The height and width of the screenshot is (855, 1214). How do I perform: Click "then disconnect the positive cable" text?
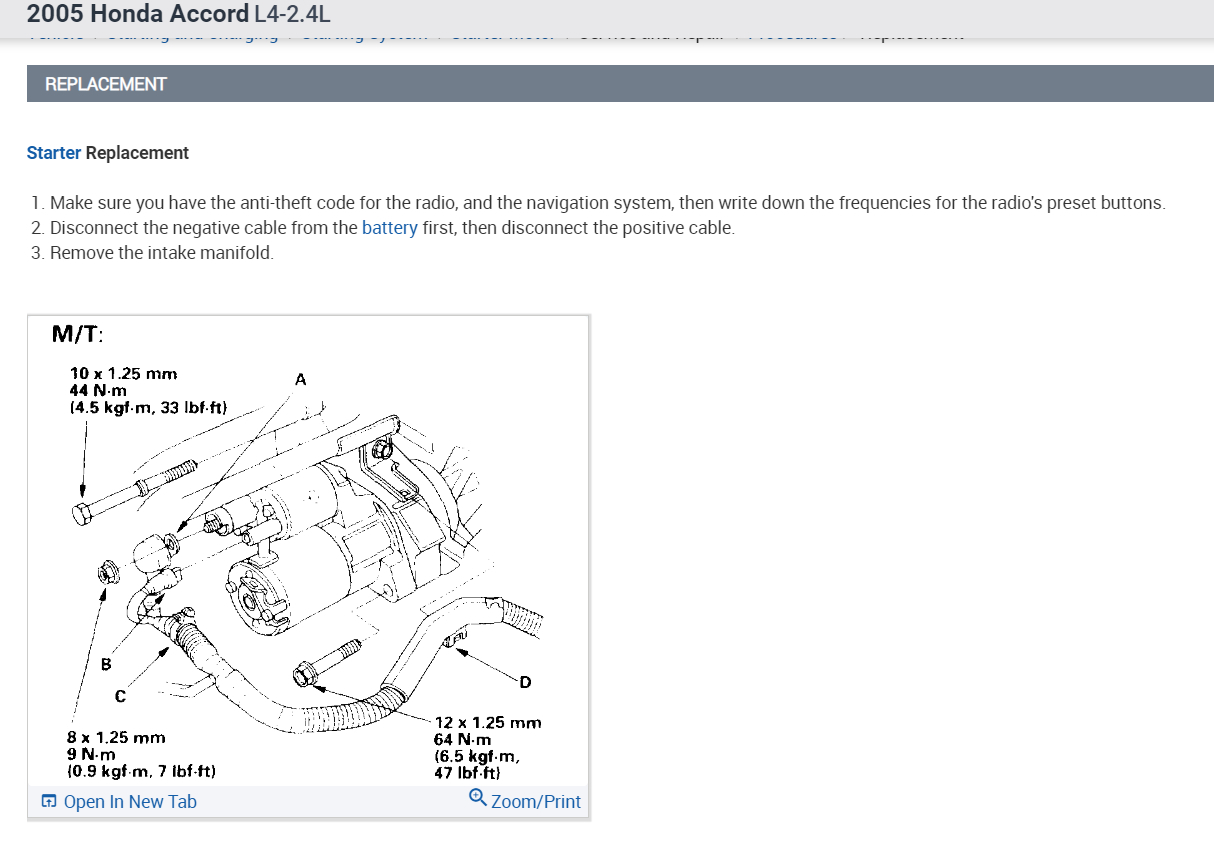pos(598,227)
